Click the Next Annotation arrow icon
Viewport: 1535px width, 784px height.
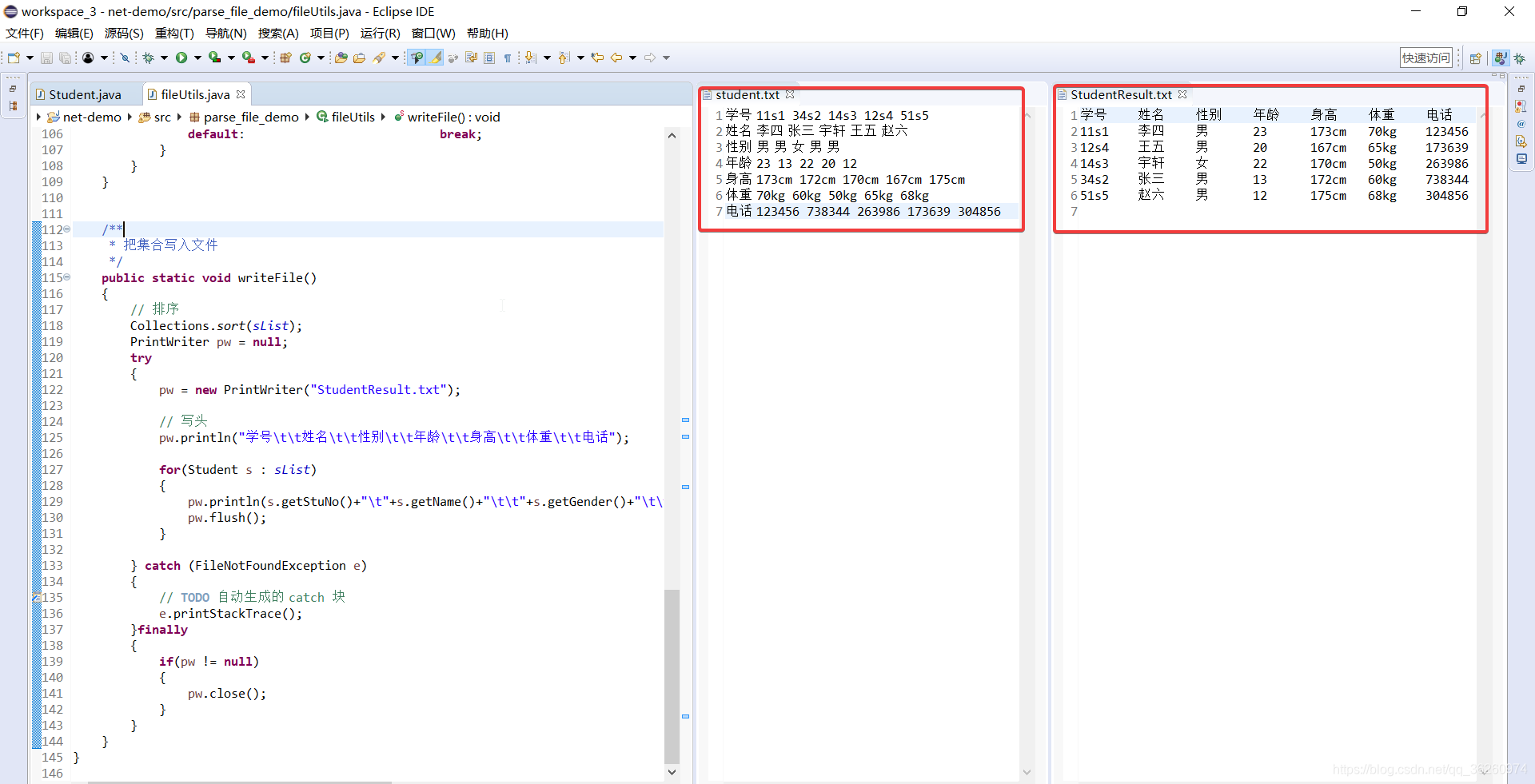tap(531, 58)
